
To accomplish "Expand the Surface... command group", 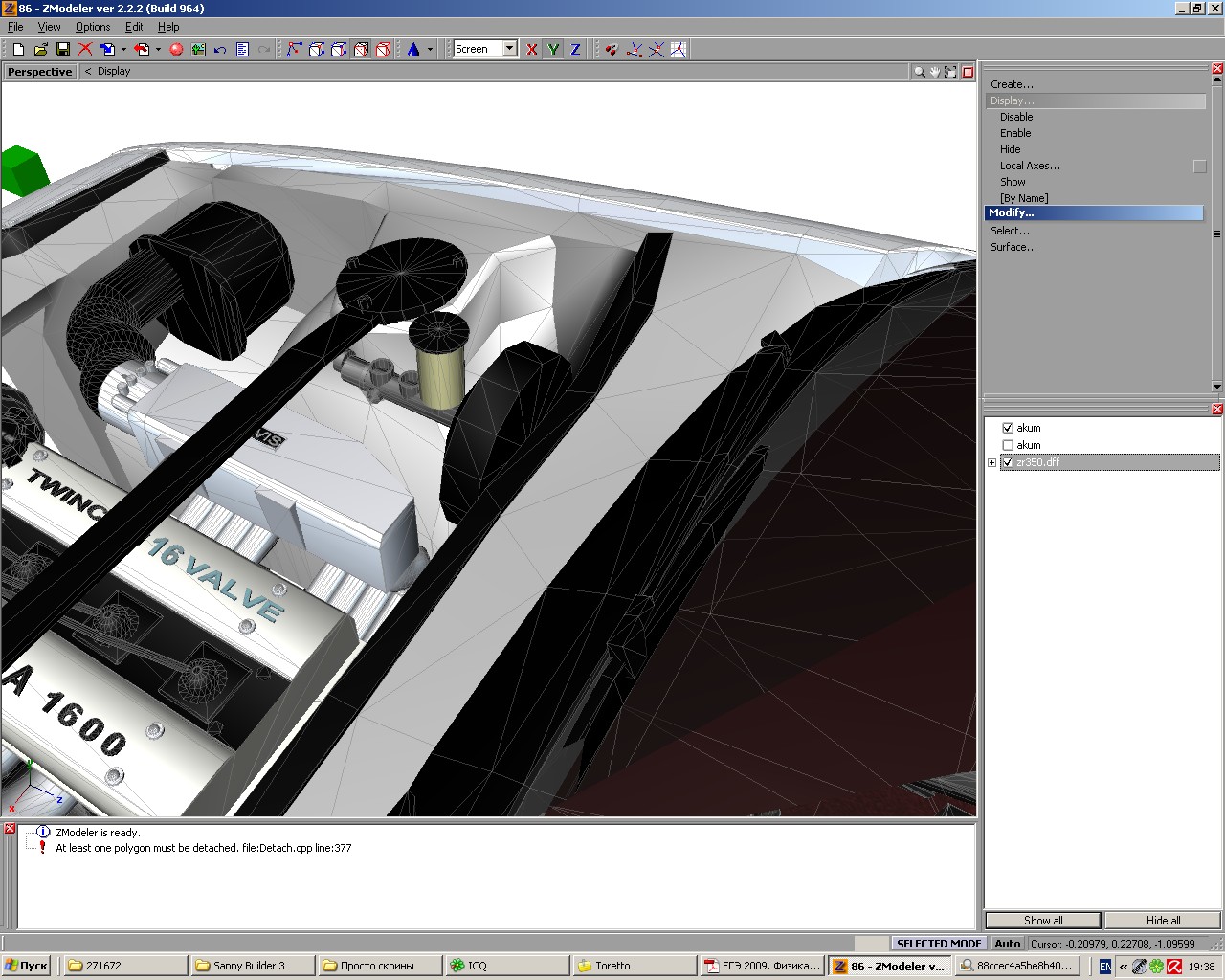I will [1013, 247].
